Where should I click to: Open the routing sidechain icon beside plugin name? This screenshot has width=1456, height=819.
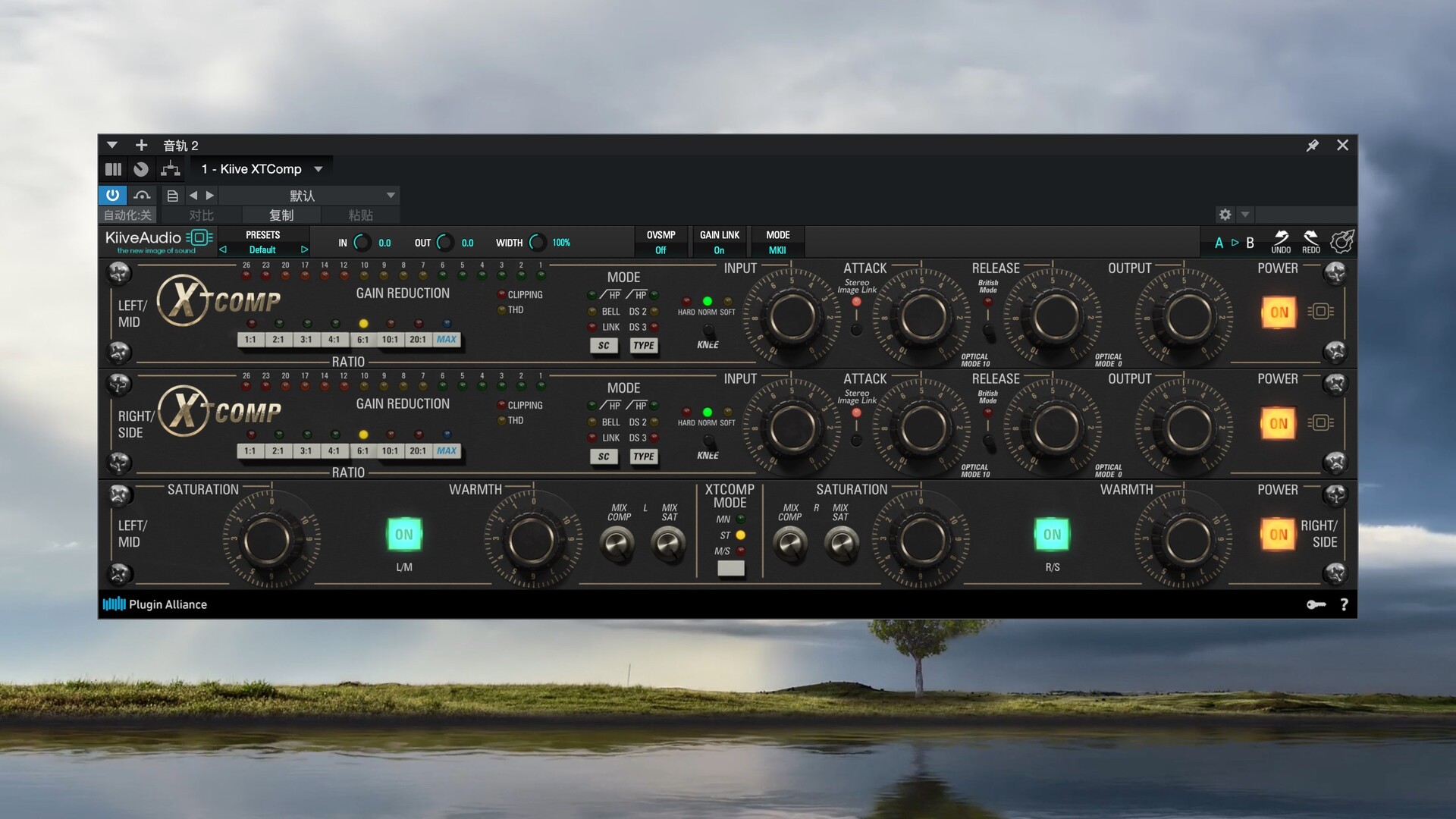(171, 168)
